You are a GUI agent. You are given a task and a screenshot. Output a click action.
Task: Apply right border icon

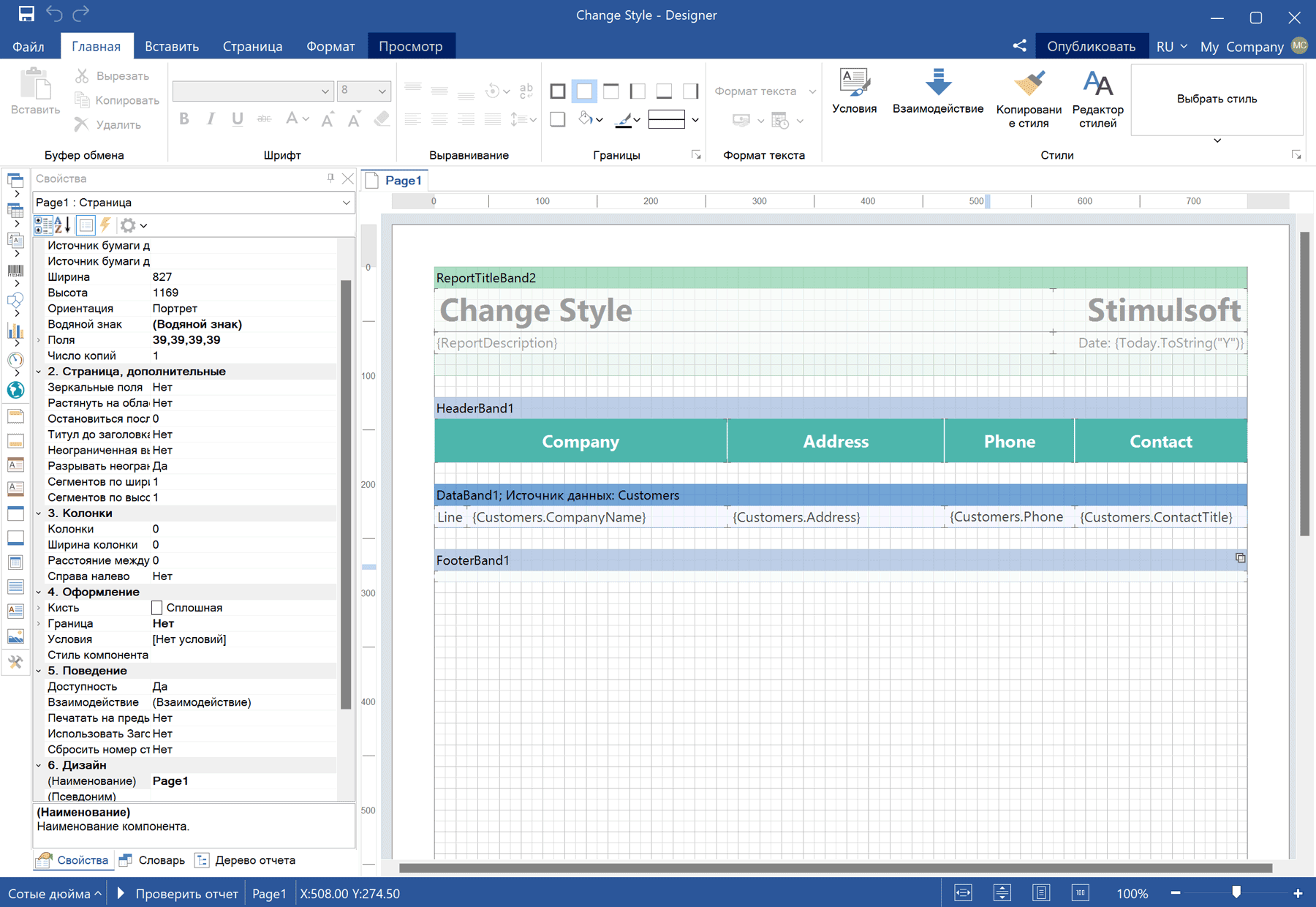pos(690,91)
